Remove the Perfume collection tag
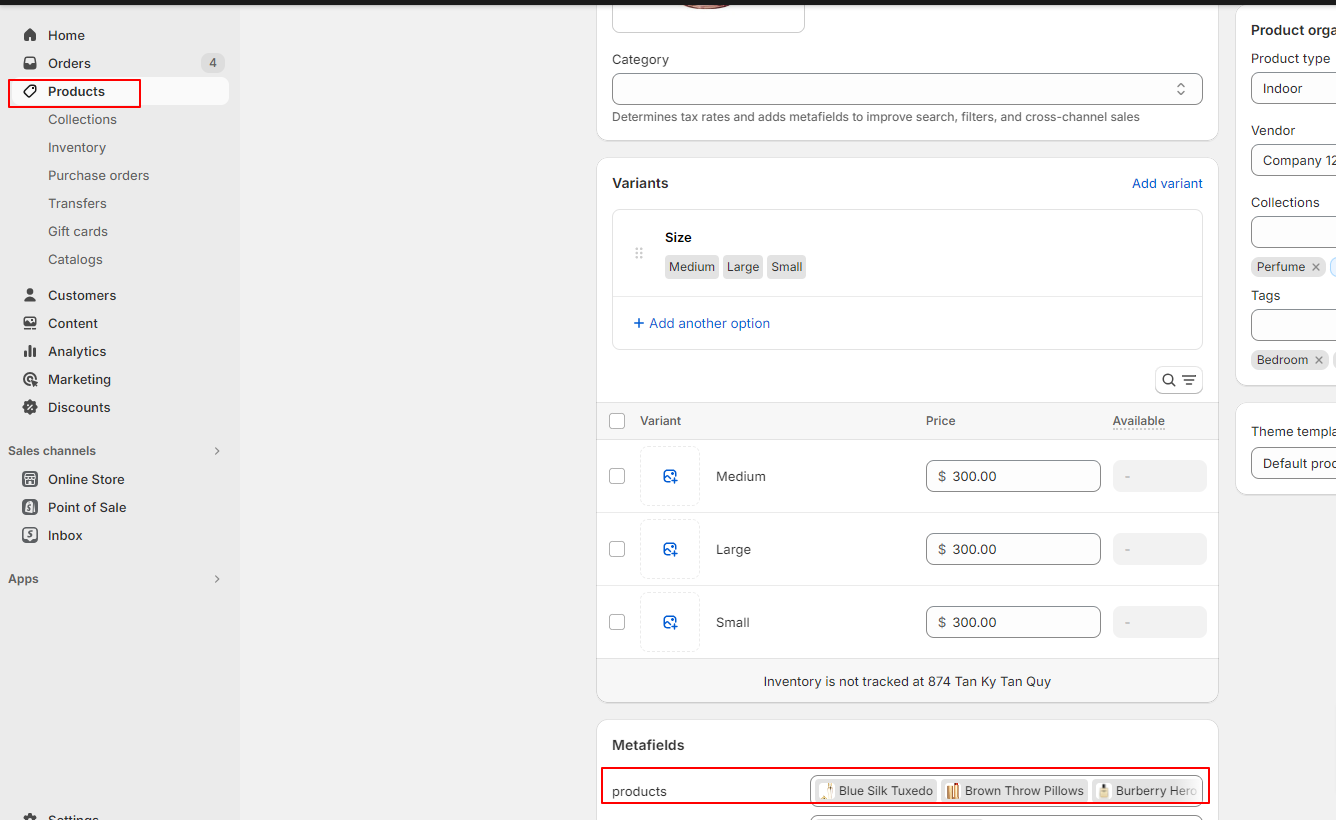Viewport: 1336px width, 820px height. coord(1316,267)
